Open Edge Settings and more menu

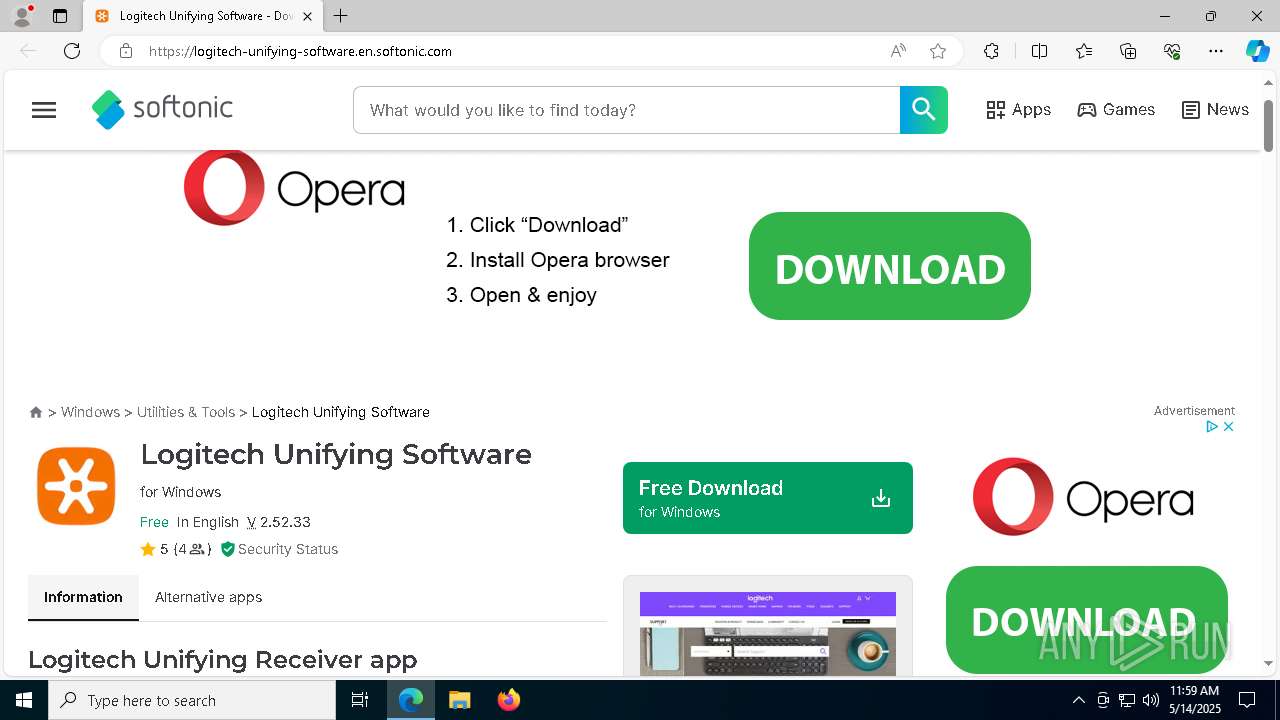coord(1216,51)
